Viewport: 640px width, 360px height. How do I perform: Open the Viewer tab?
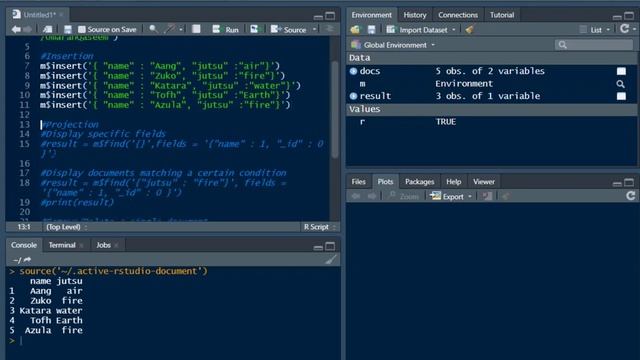tap(484, 182)
